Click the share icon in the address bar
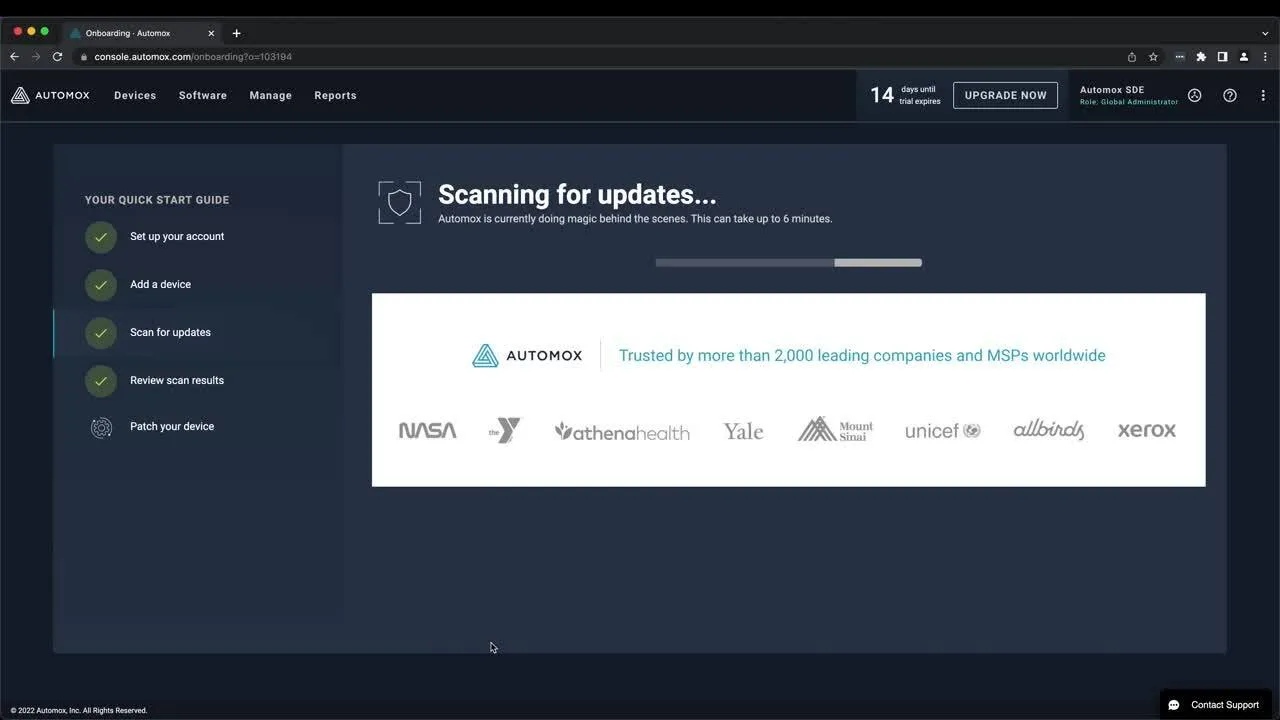This screenshot has height=720, width=1280. click(1132, 57)
